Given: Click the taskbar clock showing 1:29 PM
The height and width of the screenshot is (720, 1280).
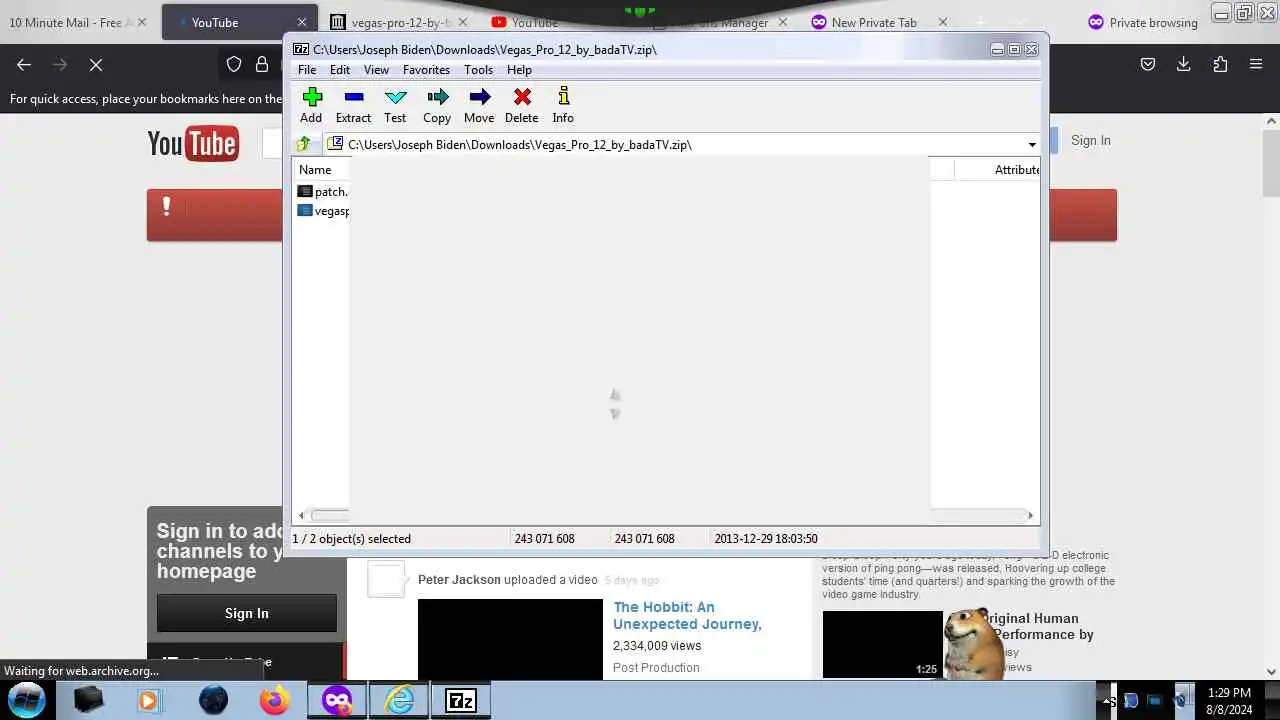Looking at the screenshot, I should click(1229, 700).
